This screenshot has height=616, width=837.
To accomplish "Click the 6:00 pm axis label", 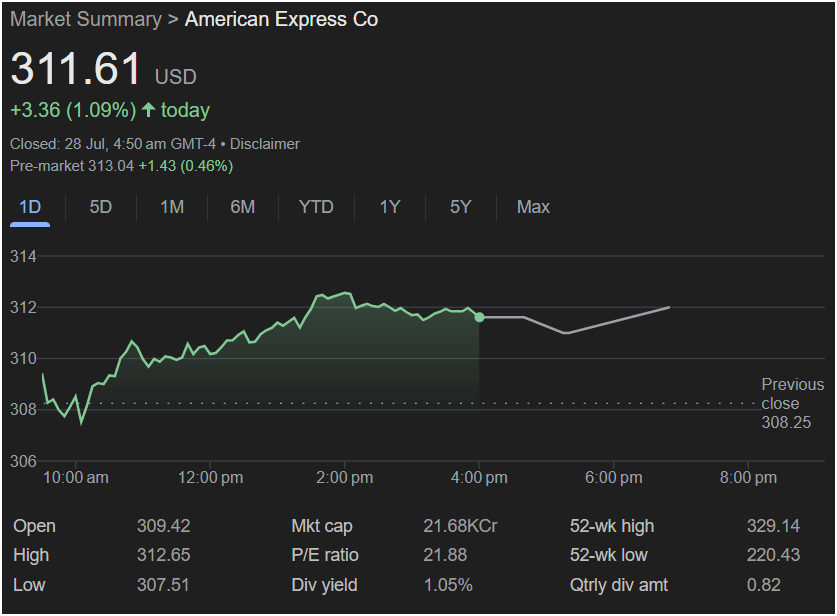I will [613, 478].
